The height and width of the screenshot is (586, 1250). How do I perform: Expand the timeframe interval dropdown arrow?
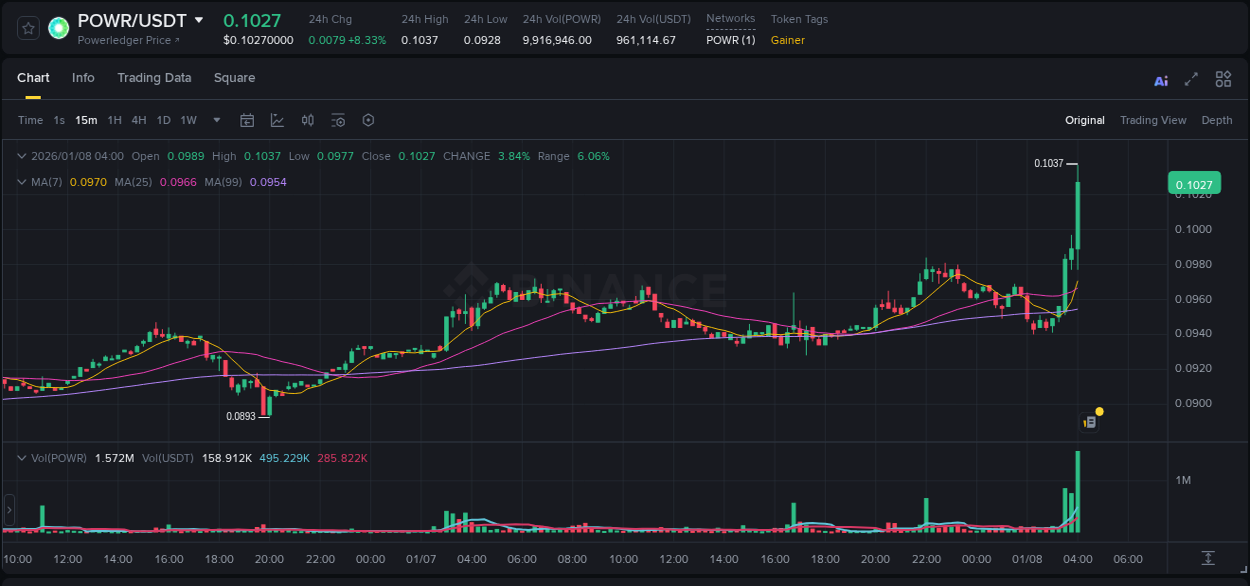pyautogui.click(x=215, y=120)
